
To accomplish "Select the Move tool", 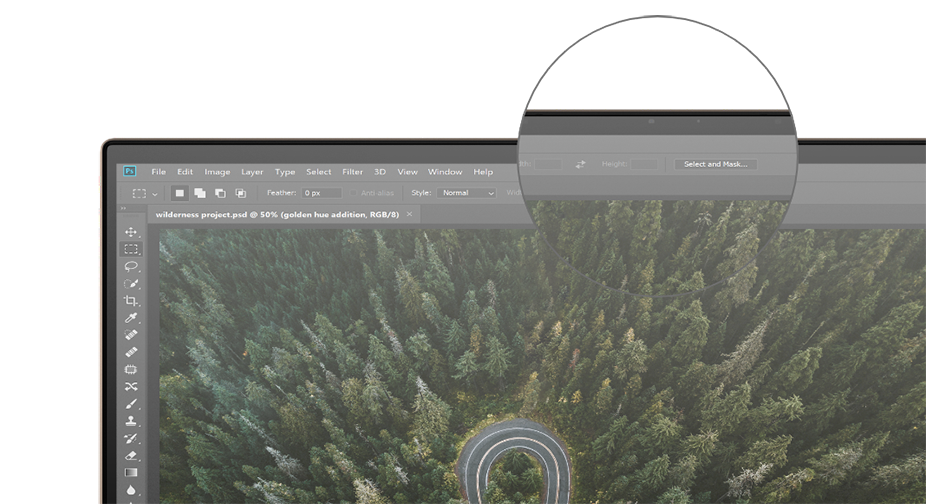I will point(131,232).
